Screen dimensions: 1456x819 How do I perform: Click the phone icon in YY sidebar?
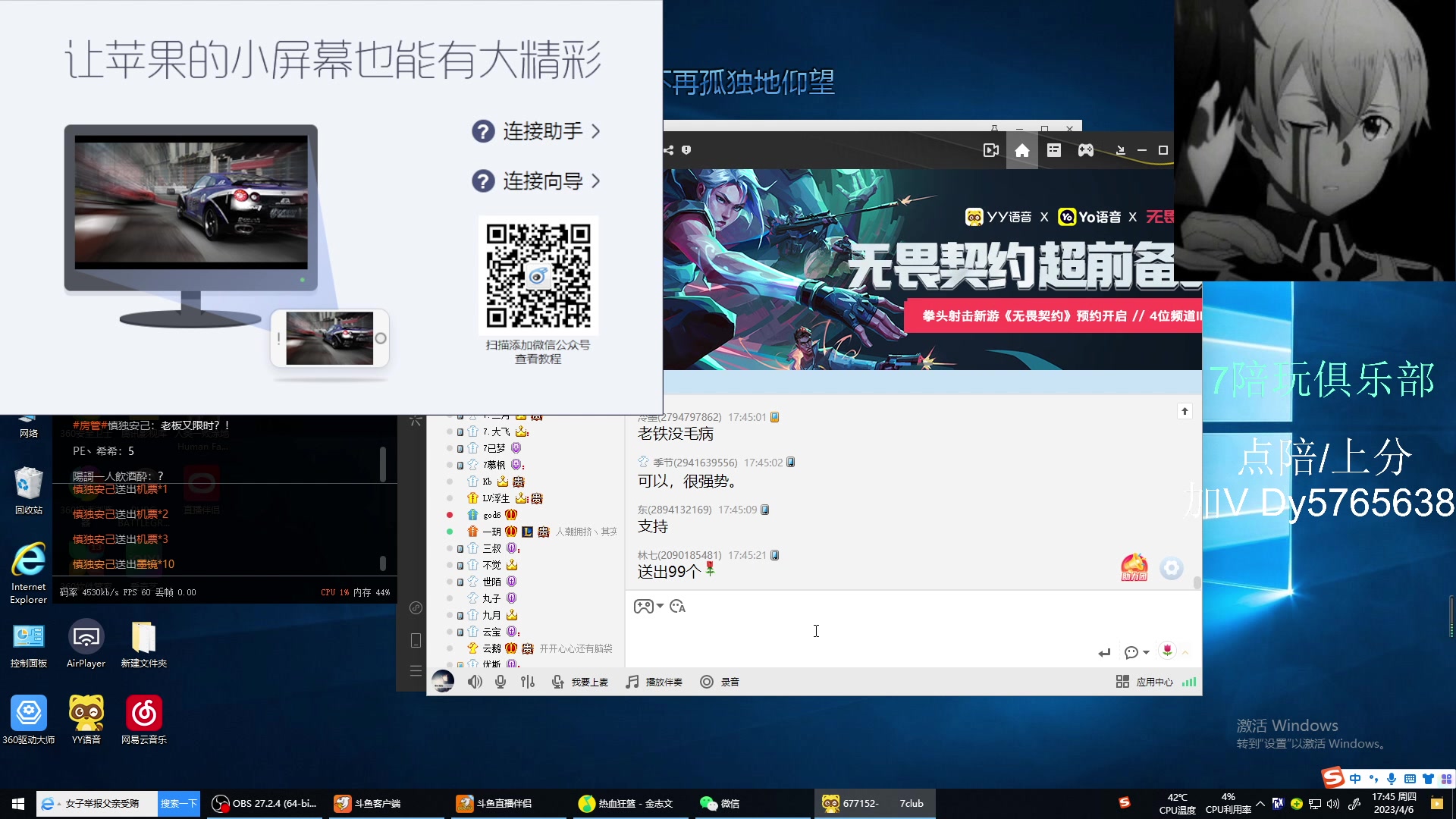point(416,640)
